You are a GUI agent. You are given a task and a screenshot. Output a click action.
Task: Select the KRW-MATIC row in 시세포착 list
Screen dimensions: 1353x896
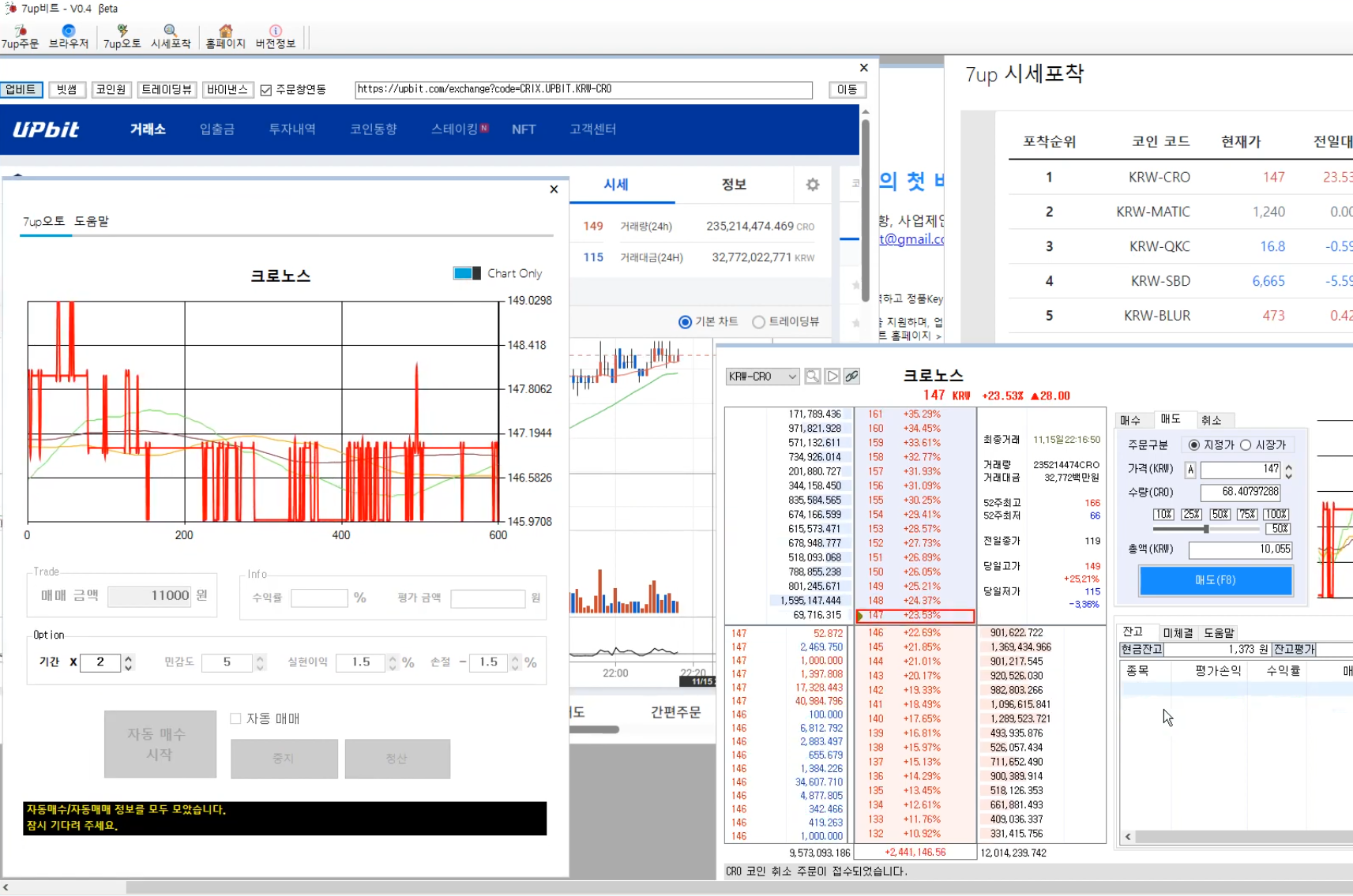coord(1181,212)
